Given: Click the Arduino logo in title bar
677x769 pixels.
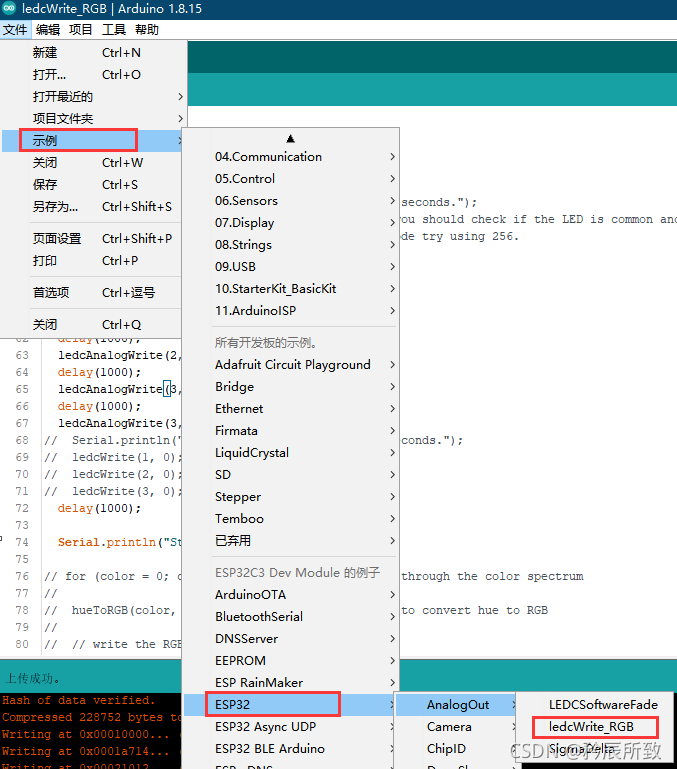Looking at the screenshot, I should (9, 8).
